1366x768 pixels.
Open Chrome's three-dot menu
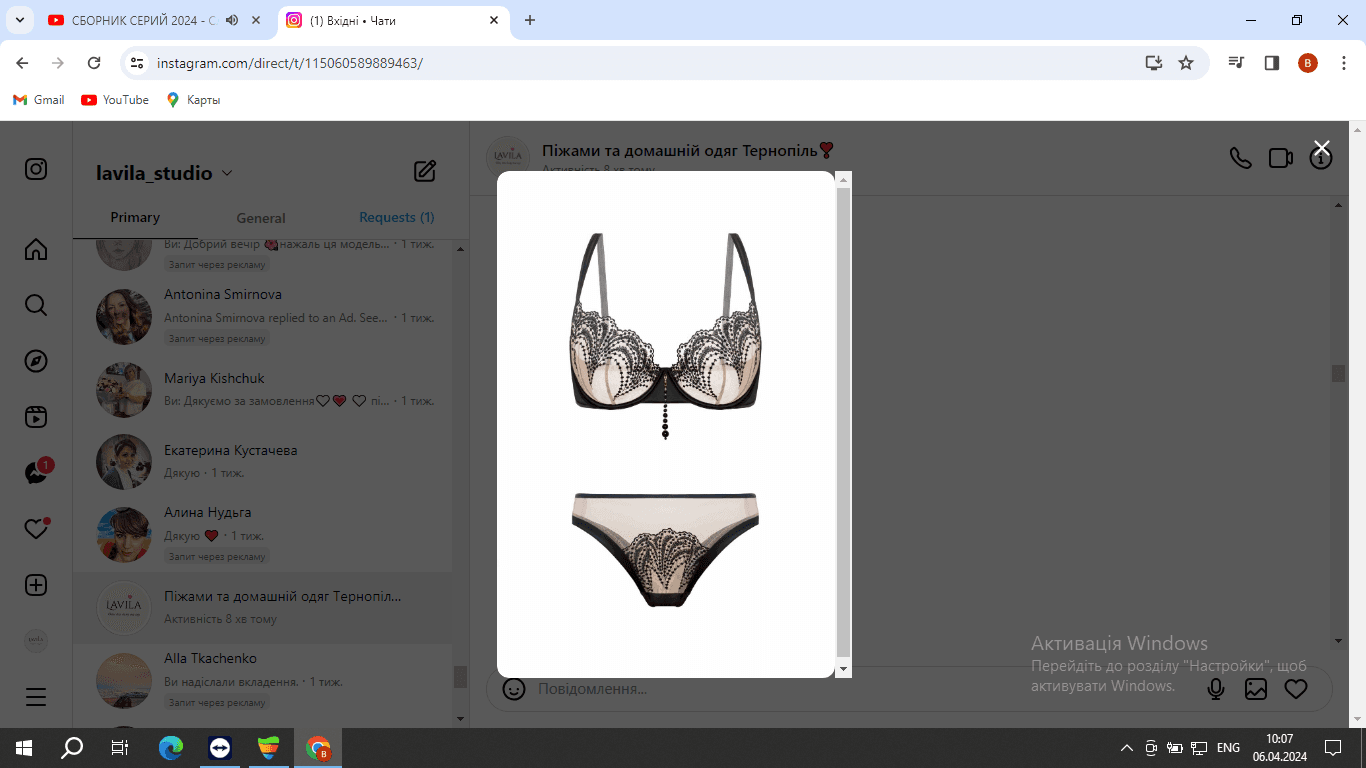pyautogui.click(x=1343, y=63)
